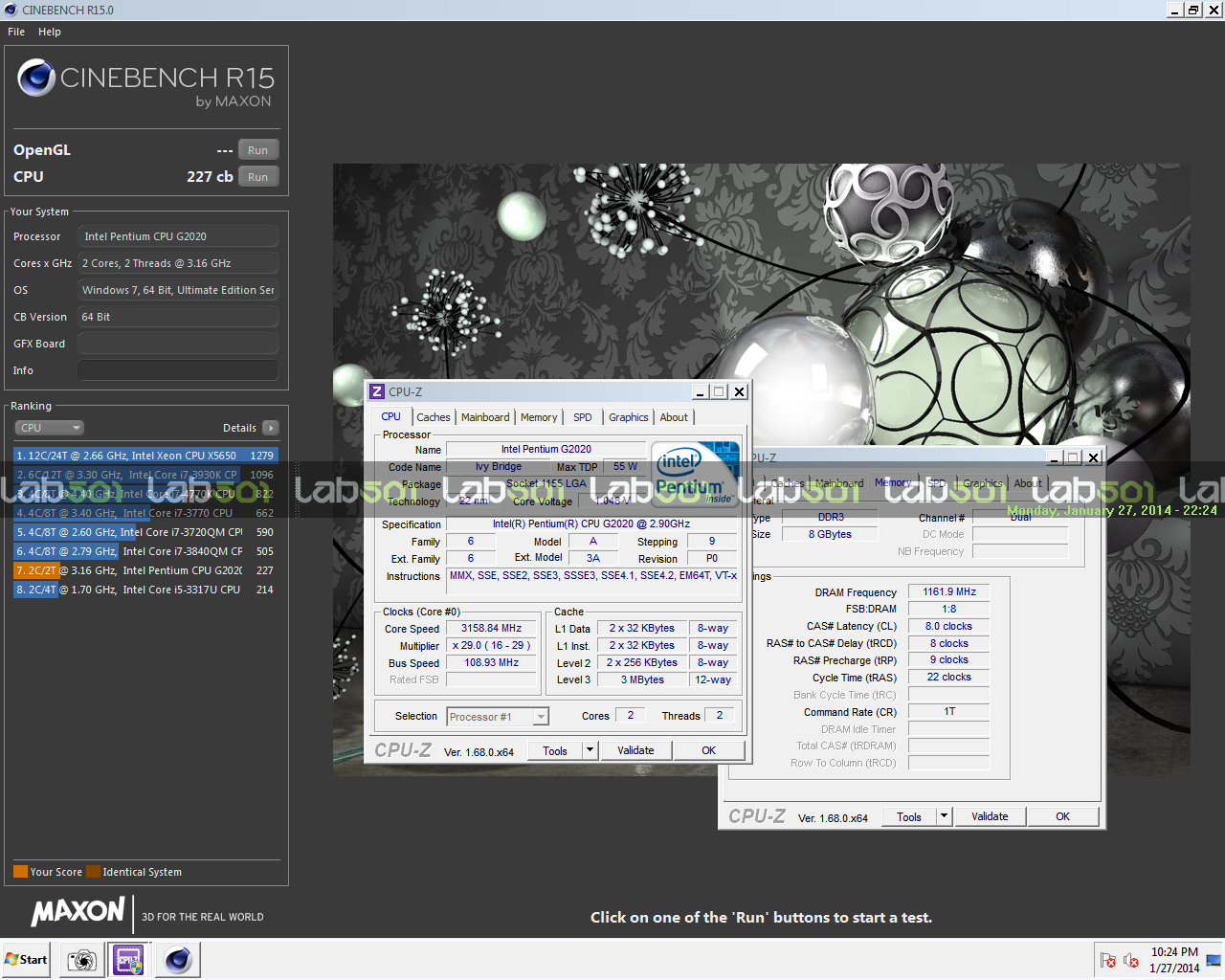Select ranking row Core i7-3840QM

coord(145,551)
